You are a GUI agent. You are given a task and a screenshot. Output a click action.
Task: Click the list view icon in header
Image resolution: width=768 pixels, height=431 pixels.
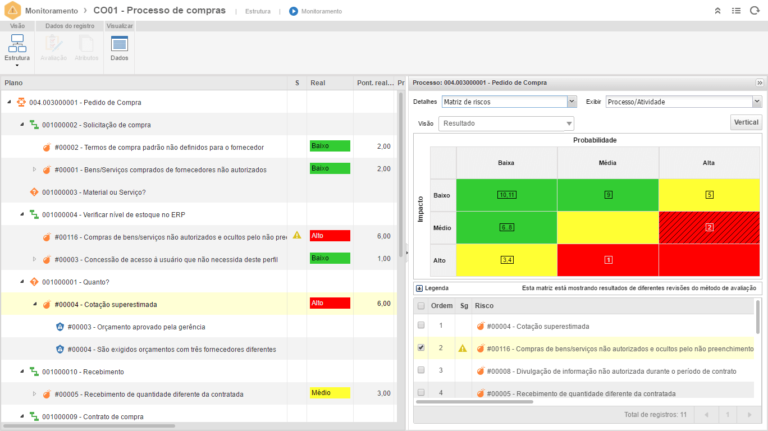coord(734,11)
